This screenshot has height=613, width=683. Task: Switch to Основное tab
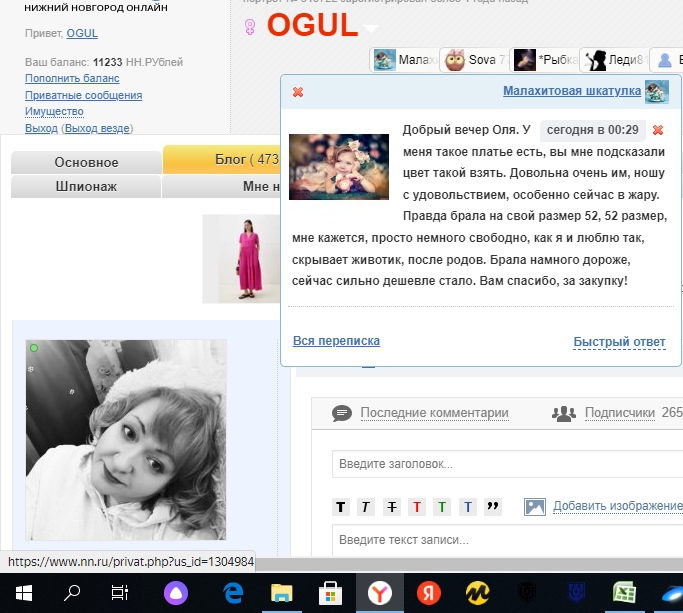86,162
